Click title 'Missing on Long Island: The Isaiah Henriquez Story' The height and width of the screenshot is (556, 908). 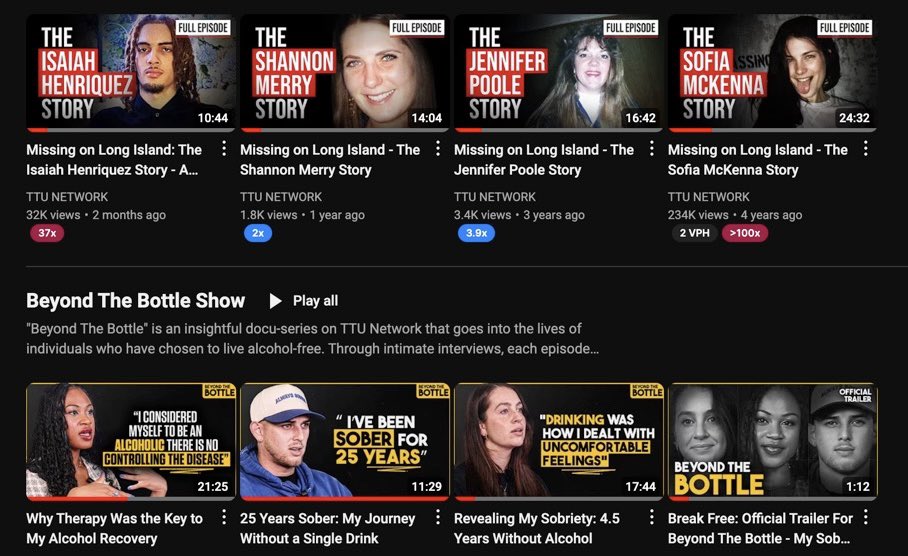114,160
